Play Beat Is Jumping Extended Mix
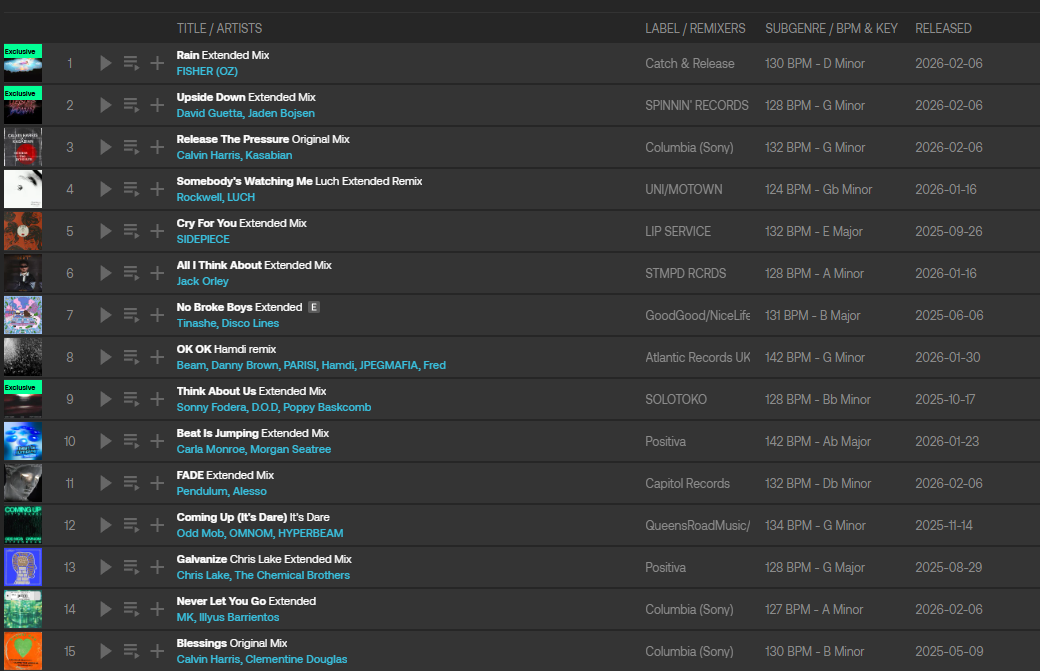This screenshot has height=671, width=1040. [106, 441]
